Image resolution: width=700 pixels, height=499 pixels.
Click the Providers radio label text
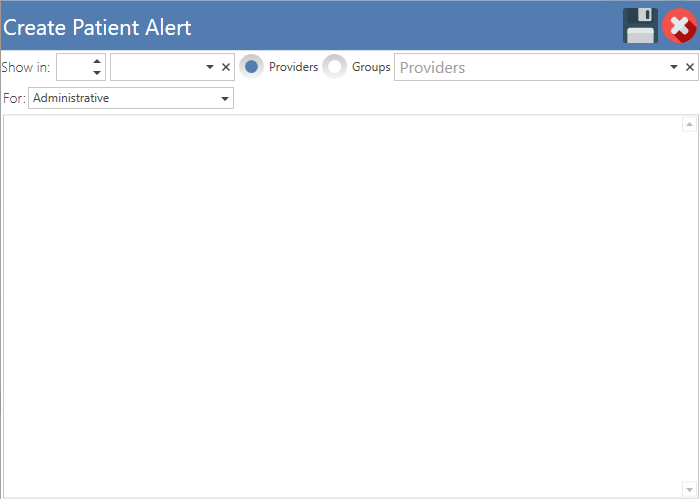pos(293,67)
